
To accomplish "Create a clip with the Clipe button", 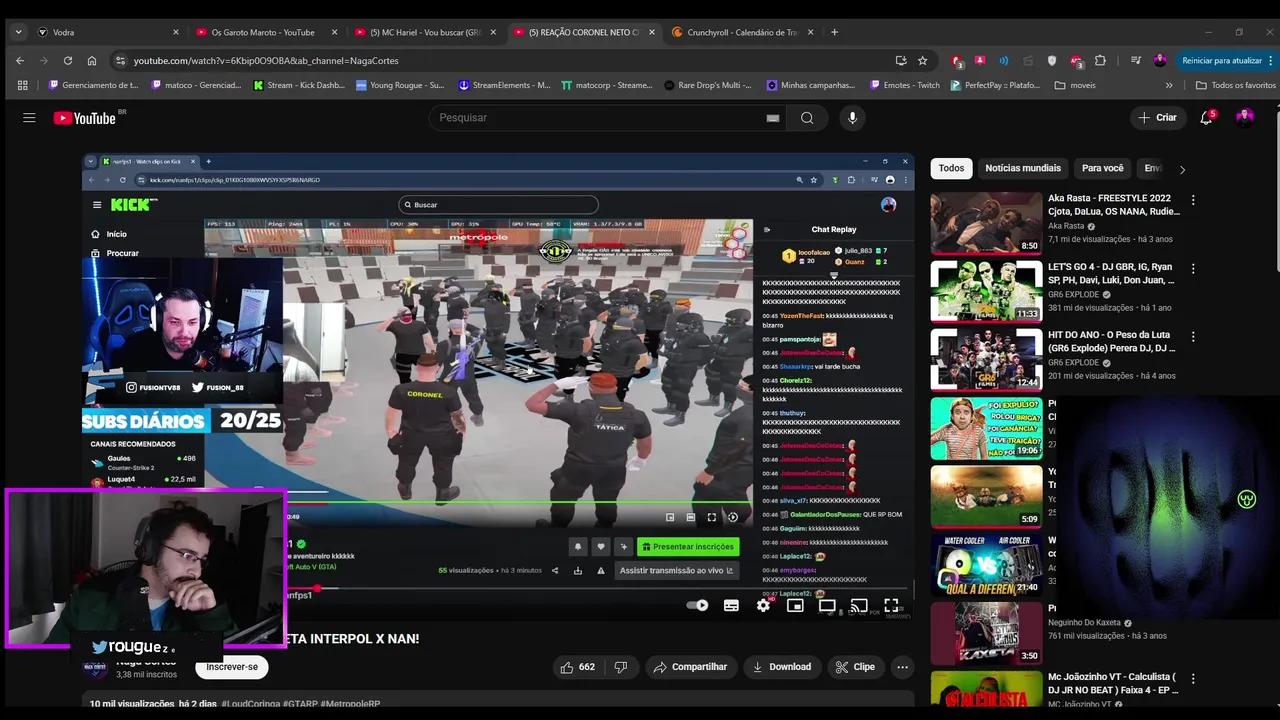I will tap(855, 667).
